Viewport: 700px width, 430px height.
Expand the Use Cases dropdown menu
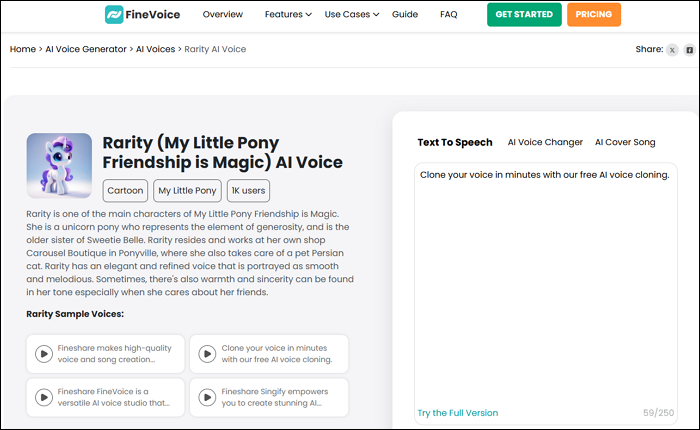coord(352,15)
